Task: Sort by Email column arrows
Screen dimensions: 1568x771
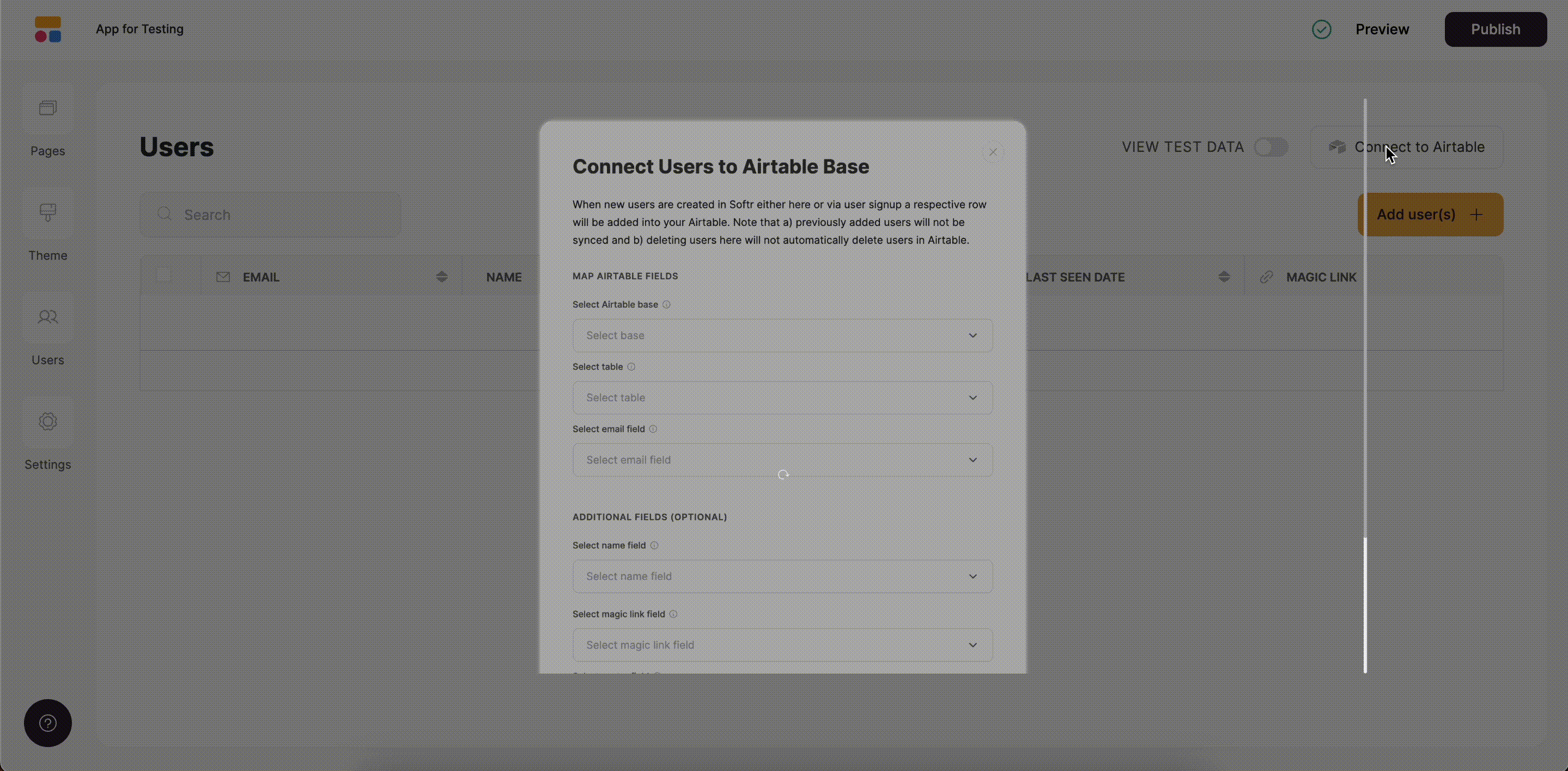Action: [442, 277]
